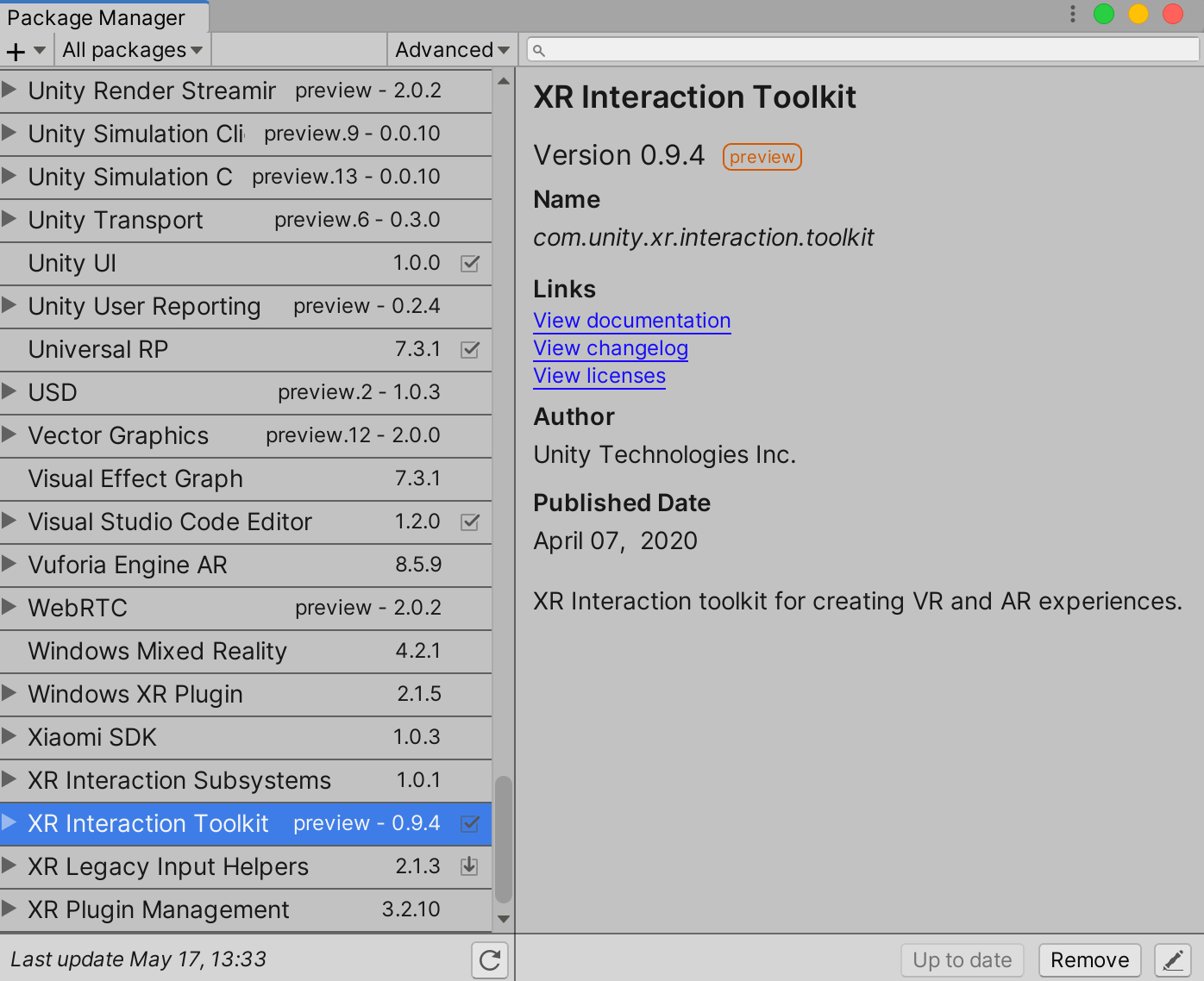Expand XR Plugin Management versions
1204x981 pixels.
pos(9,908)
